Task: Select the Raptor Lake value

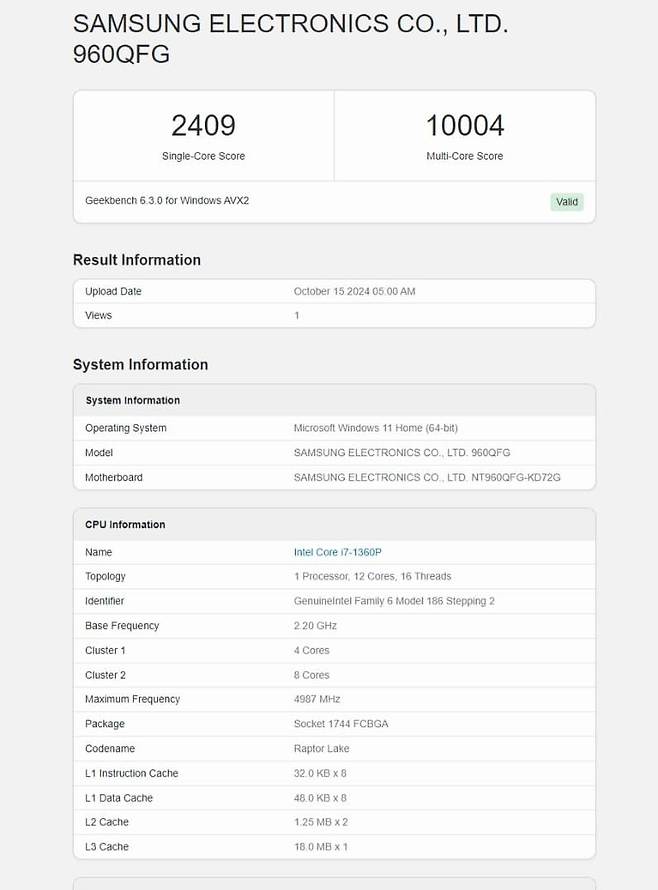Action: tap(321, 748)
